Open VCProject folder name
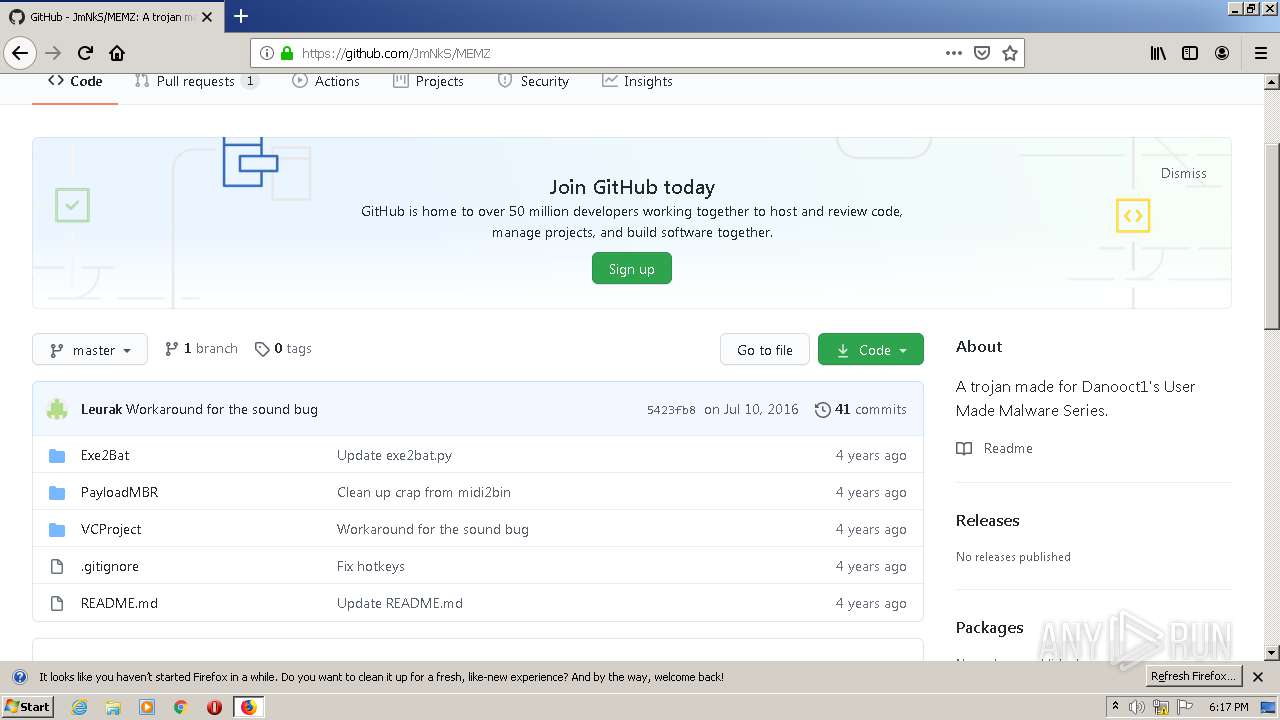The width and height of the screenshot is (1280, 720). (x=111, y=529)
